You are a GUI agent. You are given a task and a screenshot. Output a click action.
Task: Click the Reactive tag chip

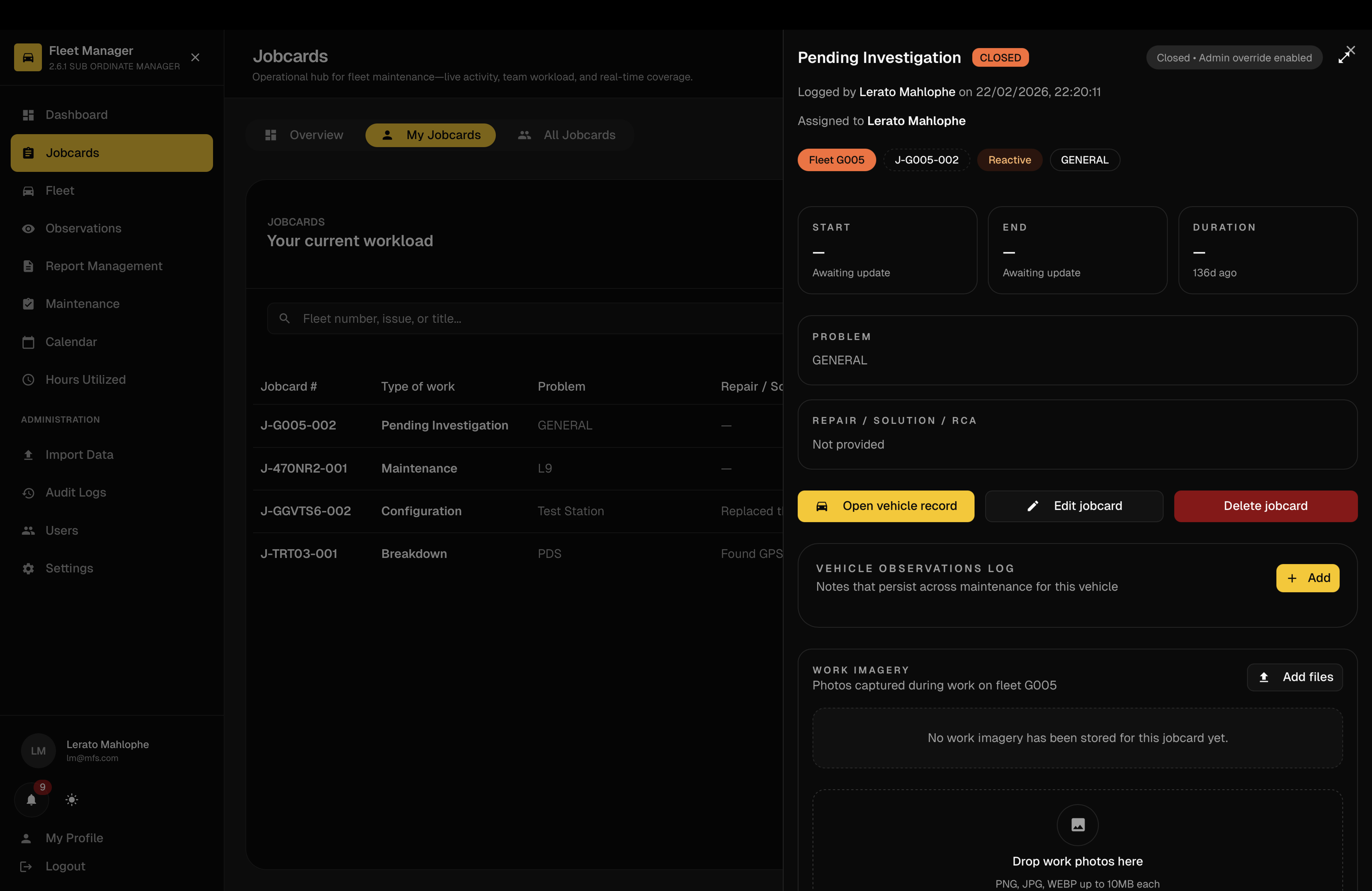(x=1010, y=160)
